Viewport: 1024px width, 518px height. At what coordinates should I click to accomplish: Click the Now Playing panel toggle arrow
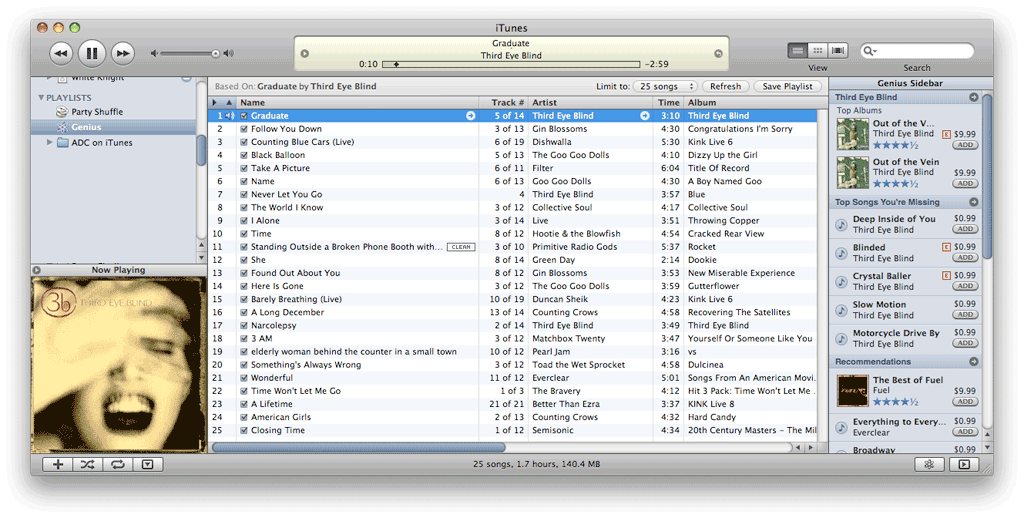[37, 270]
